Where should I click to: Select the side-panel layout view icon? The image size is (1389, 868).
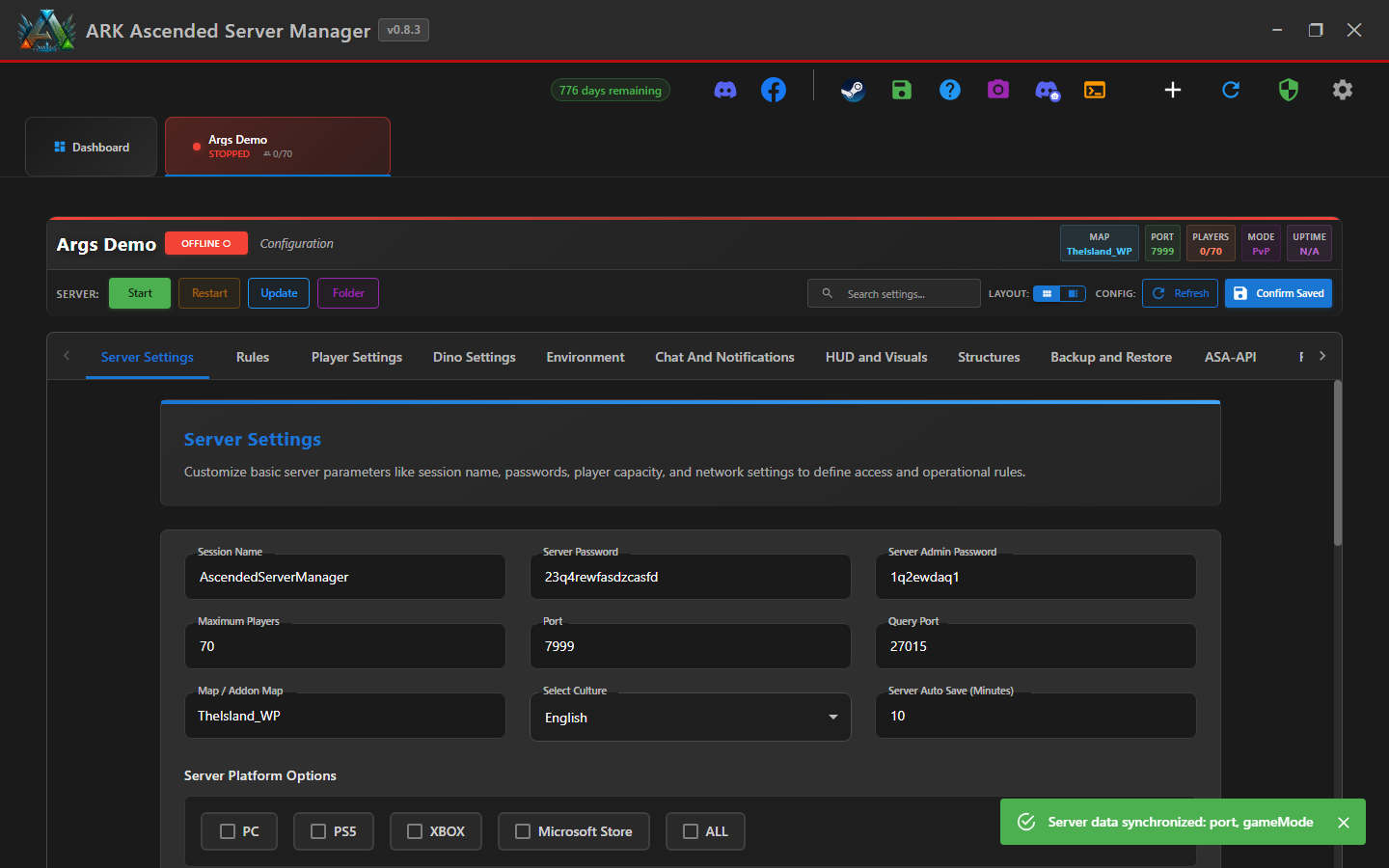(1073, 293)
